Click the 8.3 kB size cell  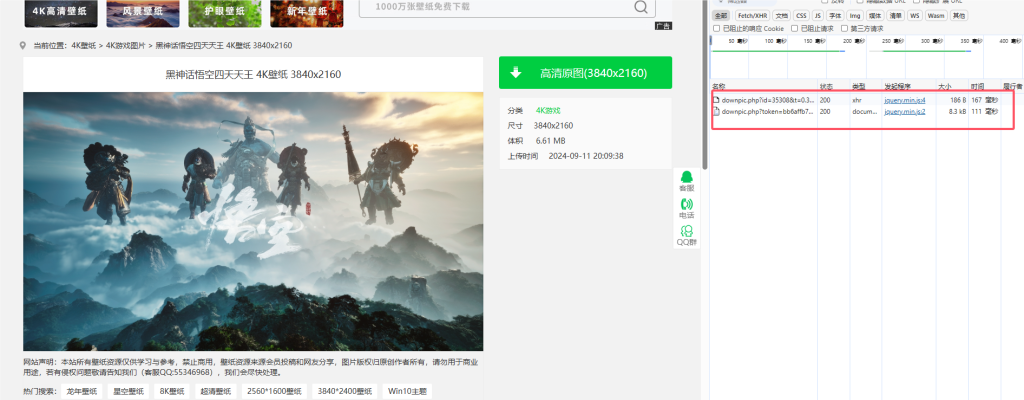click(x=957, y=111)
